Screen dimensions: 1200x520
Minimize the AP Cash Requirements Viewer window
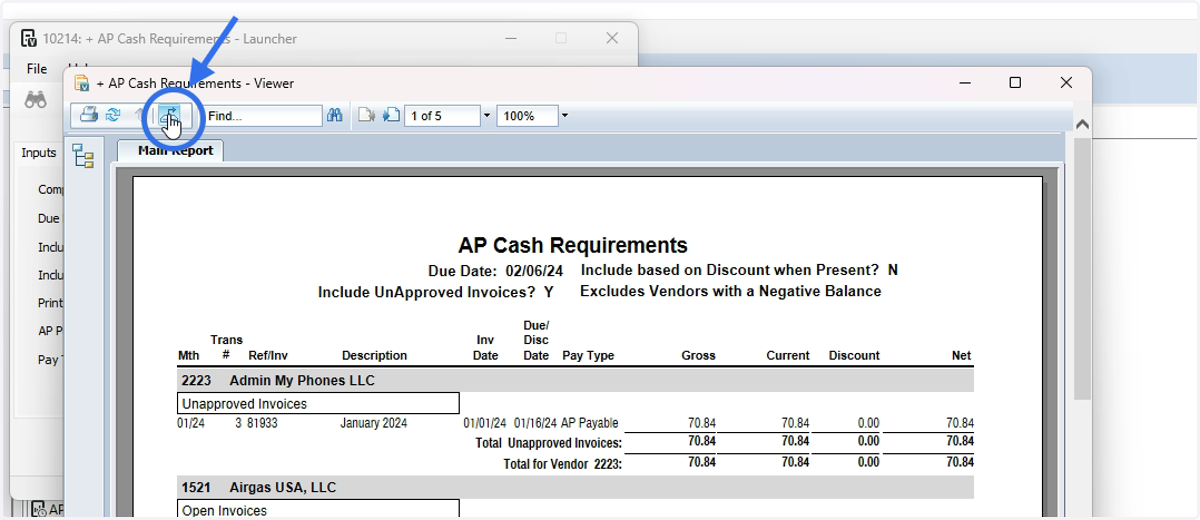tap(963, 83)
